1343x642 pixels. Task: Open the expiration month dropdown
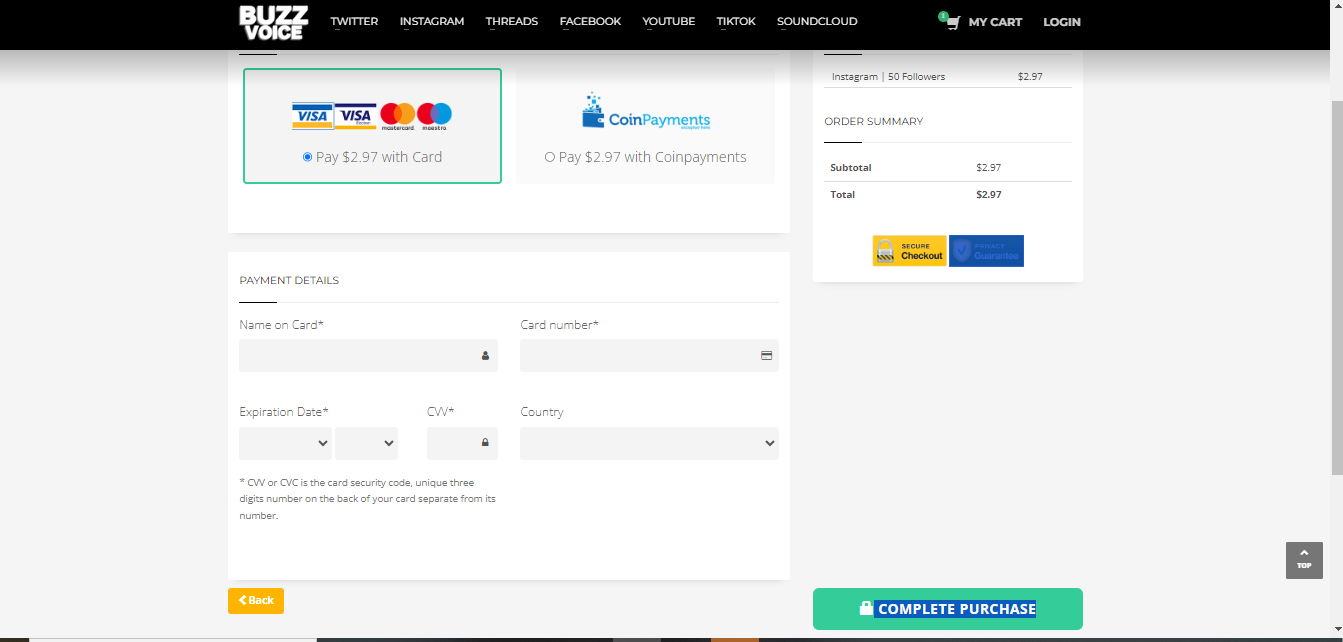point(285,443)
